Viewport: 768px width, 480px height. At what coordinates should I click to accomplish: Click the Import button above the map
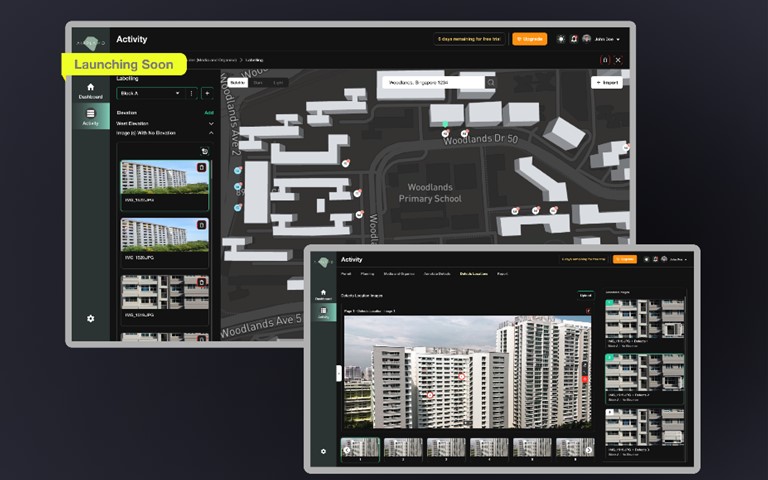pos(606,82)
